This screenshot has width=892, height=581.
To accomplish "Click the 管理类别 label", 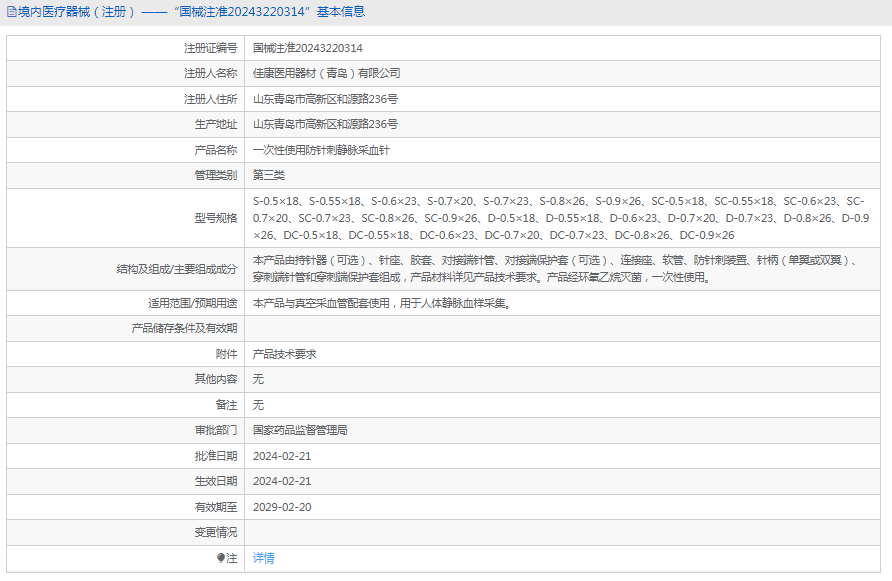I will coord(216,175).
